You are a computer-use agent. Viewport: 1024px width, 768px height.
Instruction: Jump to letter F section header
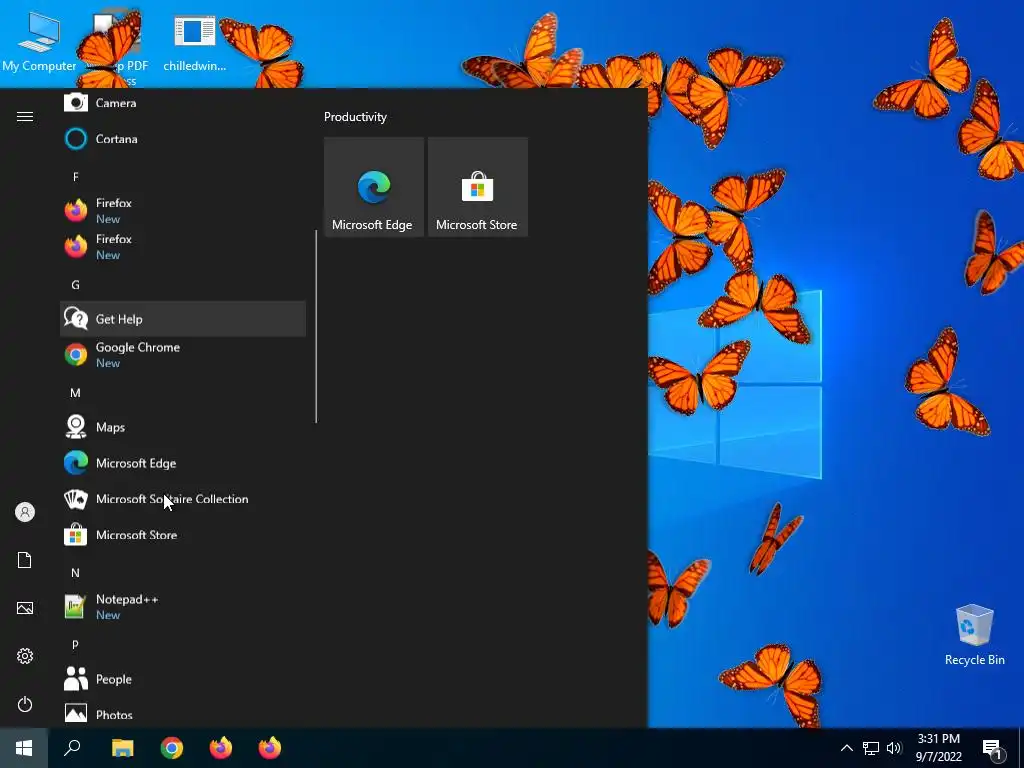point(76,177)
